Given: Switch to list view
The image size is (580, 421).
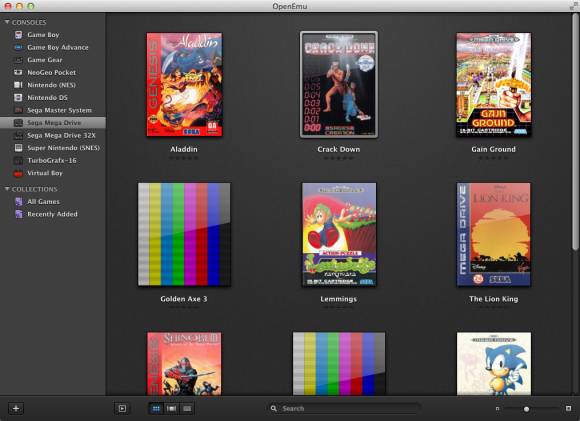Looking at the screenshot, I should click(187, 408).
